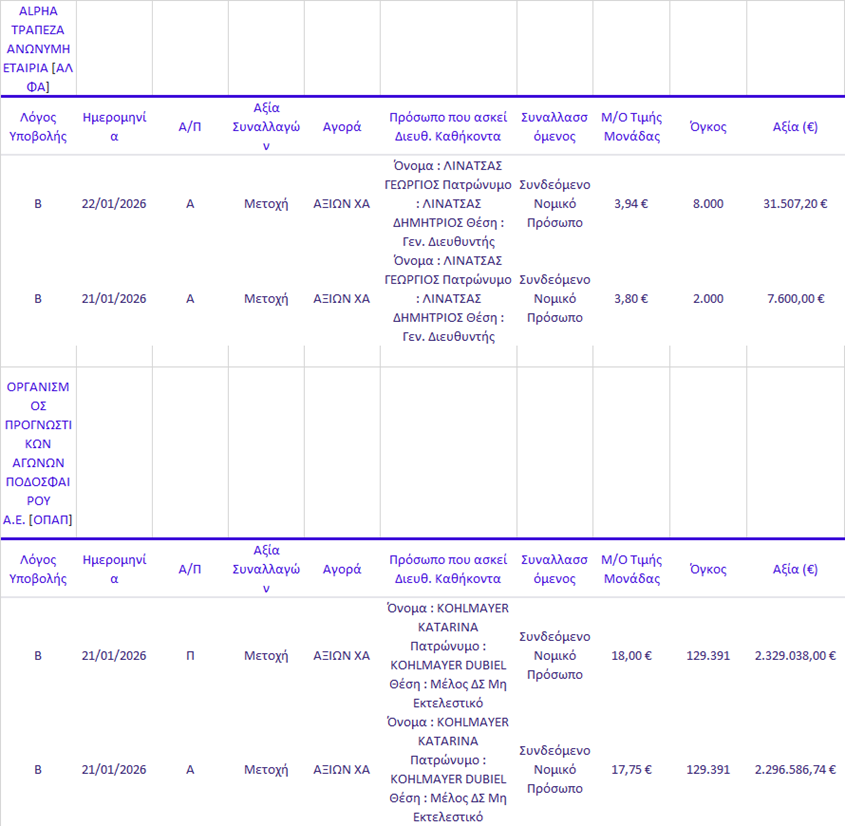Select the 8.000 volume cell

tap(708, 204)
